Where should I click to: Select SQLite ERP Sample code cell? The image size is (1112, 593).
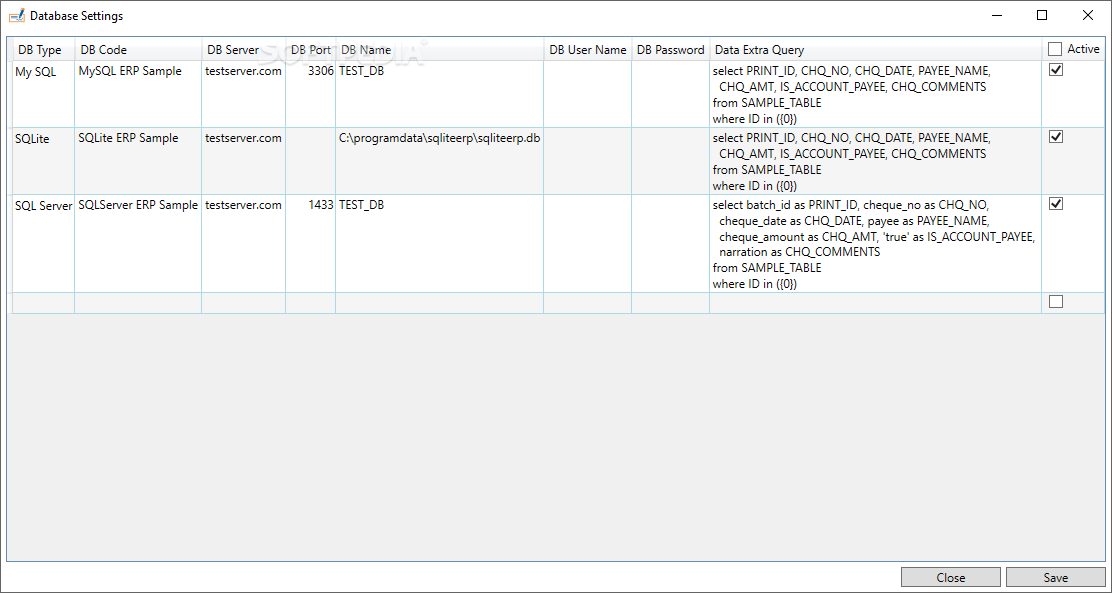(x=138, y=160)
